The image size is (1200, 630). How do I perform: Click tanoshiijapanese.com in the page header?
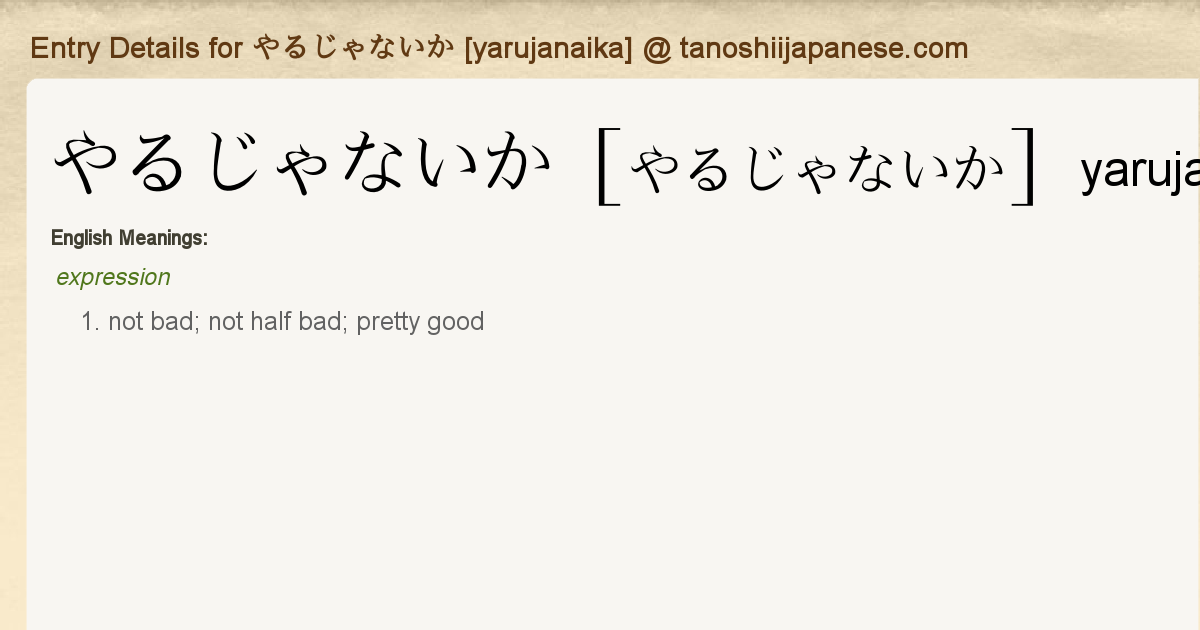pos(823,48)
